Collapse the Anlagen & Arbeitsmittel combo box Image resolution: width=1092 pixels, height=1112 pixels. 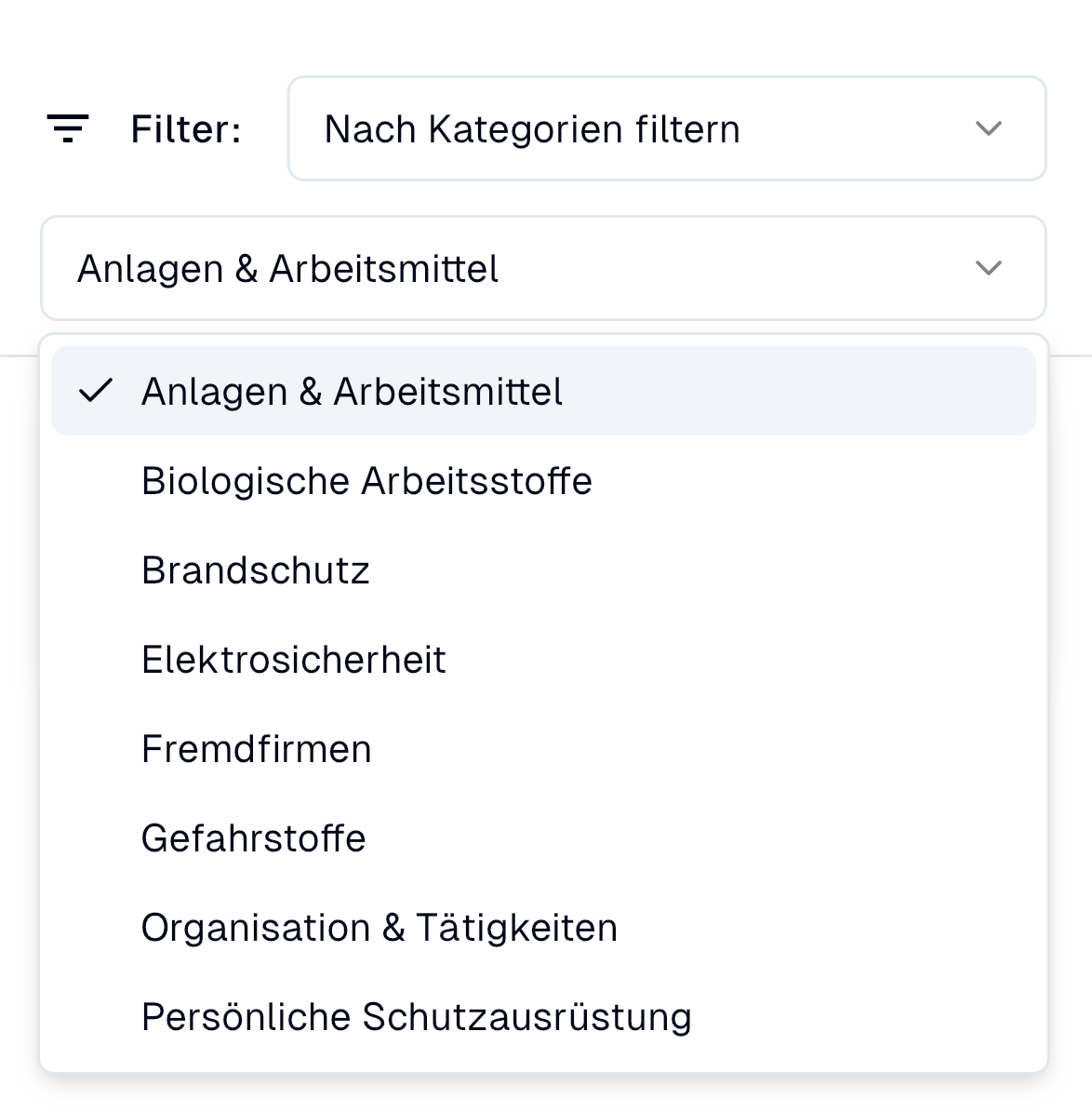[x=543, y=268]
